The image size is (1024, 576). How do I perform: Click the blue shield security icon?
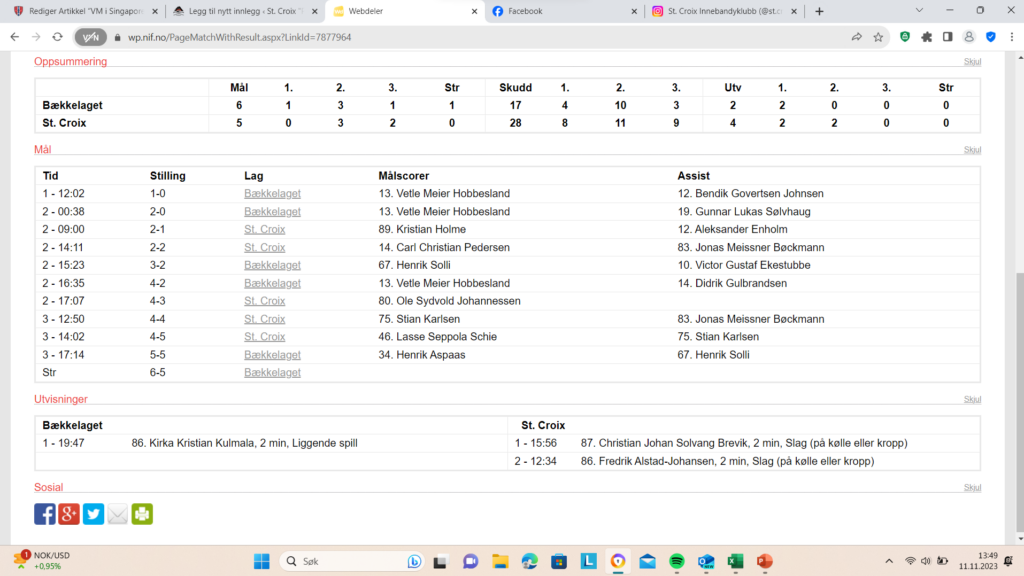pyautogui.click(x=991, y=37)
